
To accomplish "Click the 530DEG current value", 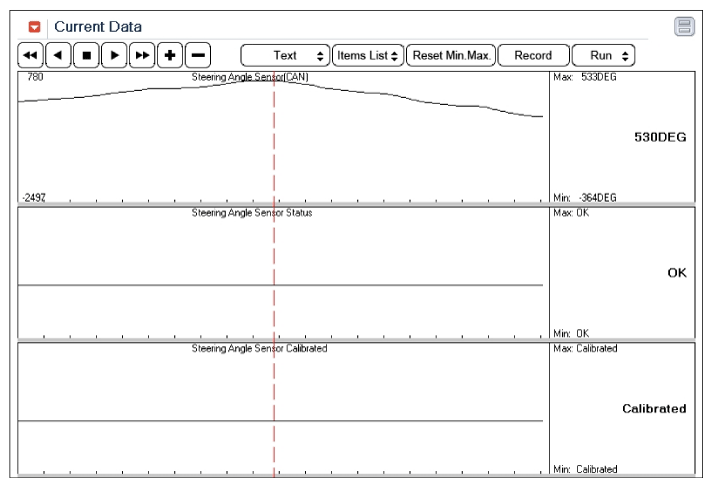I will (660, 137).
